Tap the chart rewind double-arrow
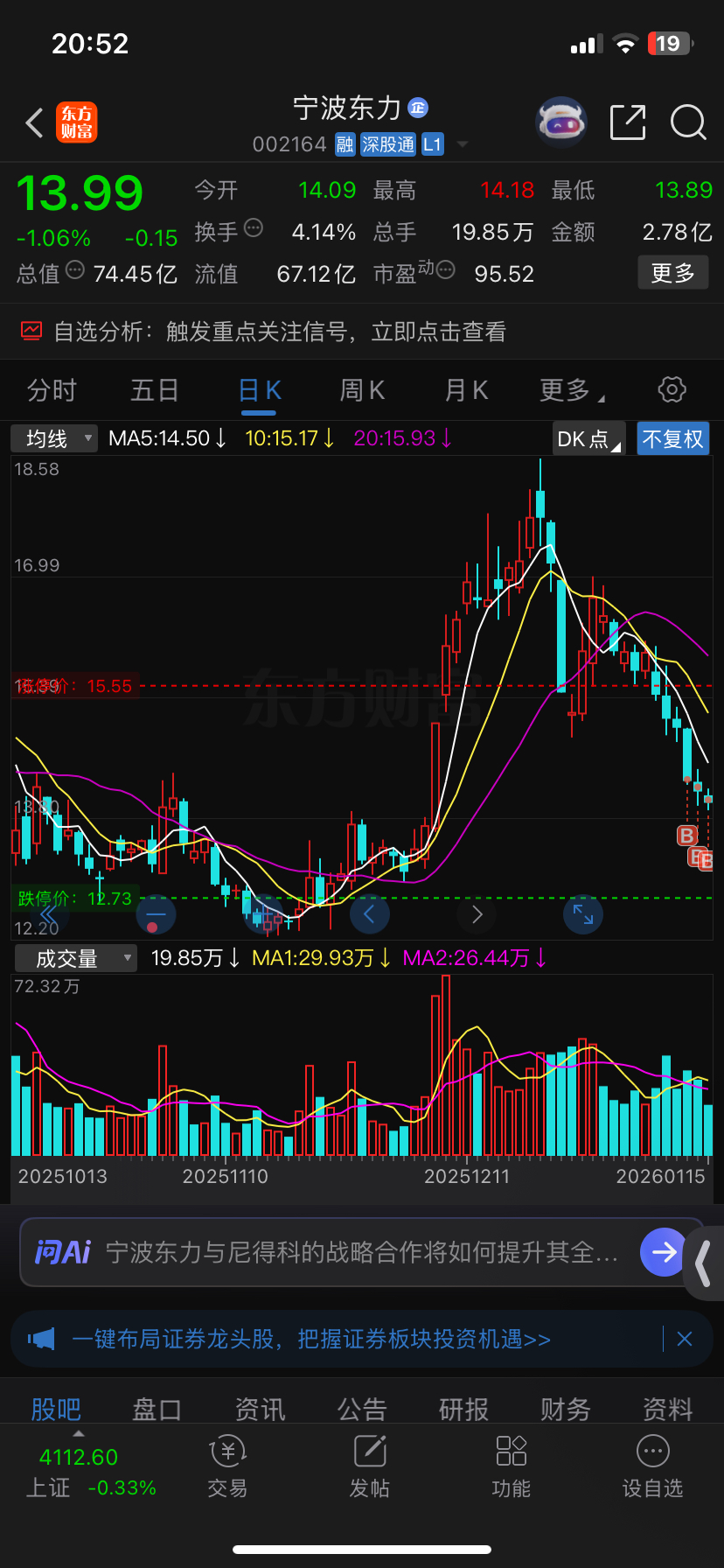 coord(48,915)
